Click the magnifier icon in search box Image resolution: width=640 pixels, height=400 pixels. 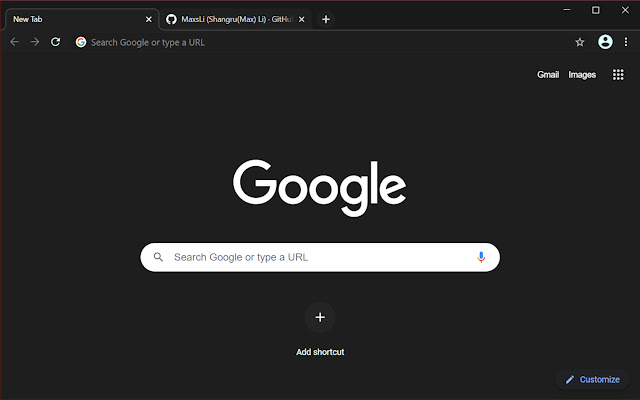158,257
